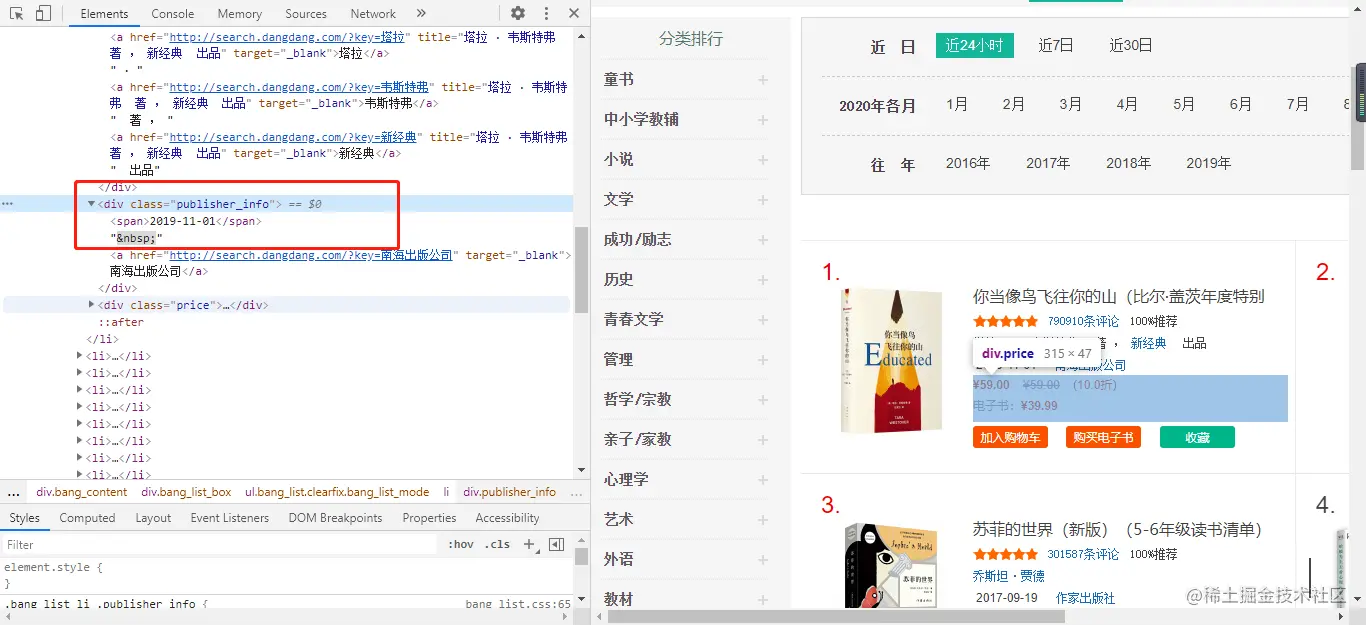Close the DevTools panel
This screenshot has width=1366, height=625.
tap(574, 13)
